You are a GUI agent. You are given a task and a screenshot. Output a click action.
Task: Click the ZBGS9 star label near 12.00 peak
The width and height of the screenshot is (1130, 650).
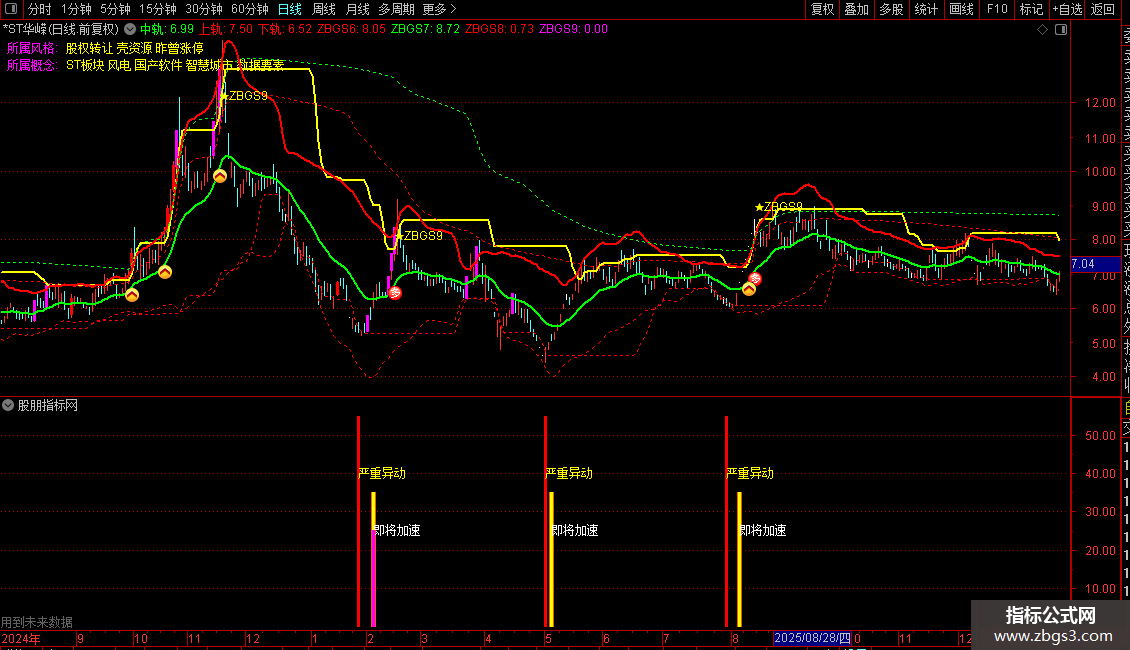[x=244, y=95]
